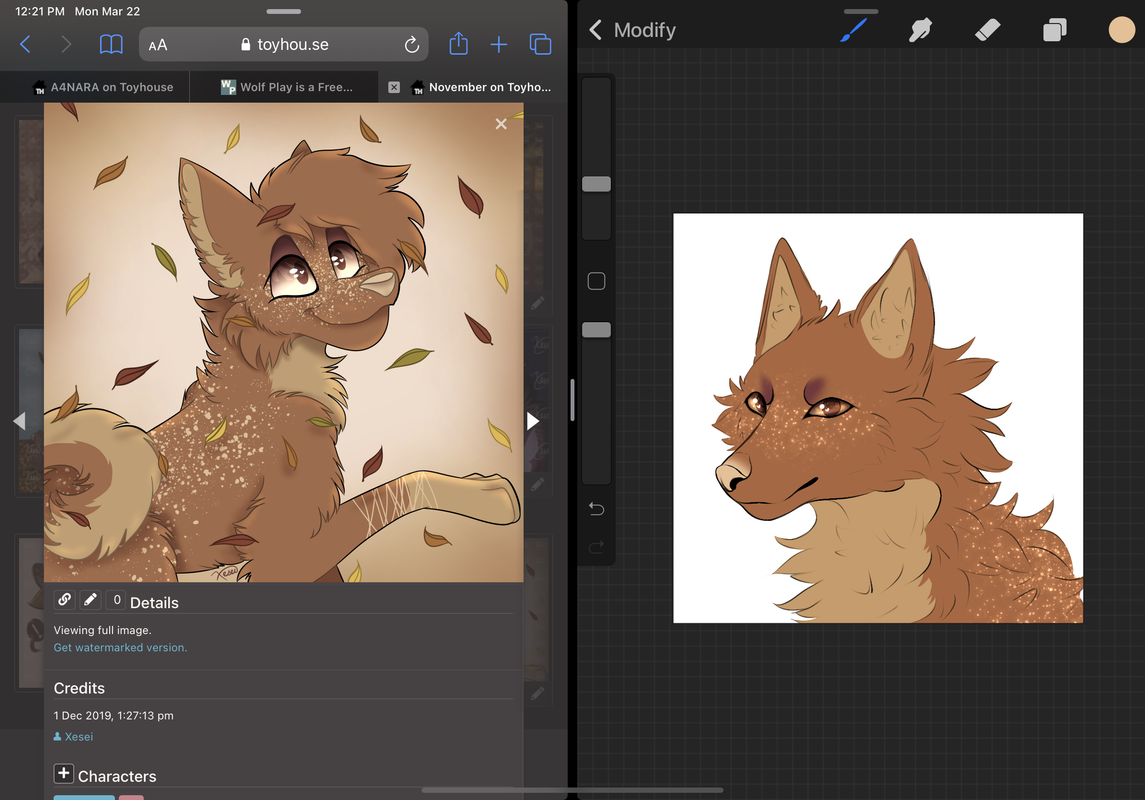The height and width of the screenshot is (800, 1145).
Task: Show previous gallery image arrow
Action: tap(20, 420)
